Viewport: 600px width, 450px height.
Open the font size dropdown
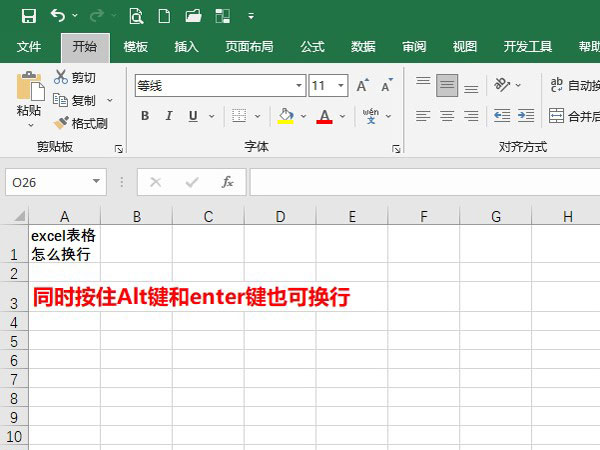coord(341,86)
